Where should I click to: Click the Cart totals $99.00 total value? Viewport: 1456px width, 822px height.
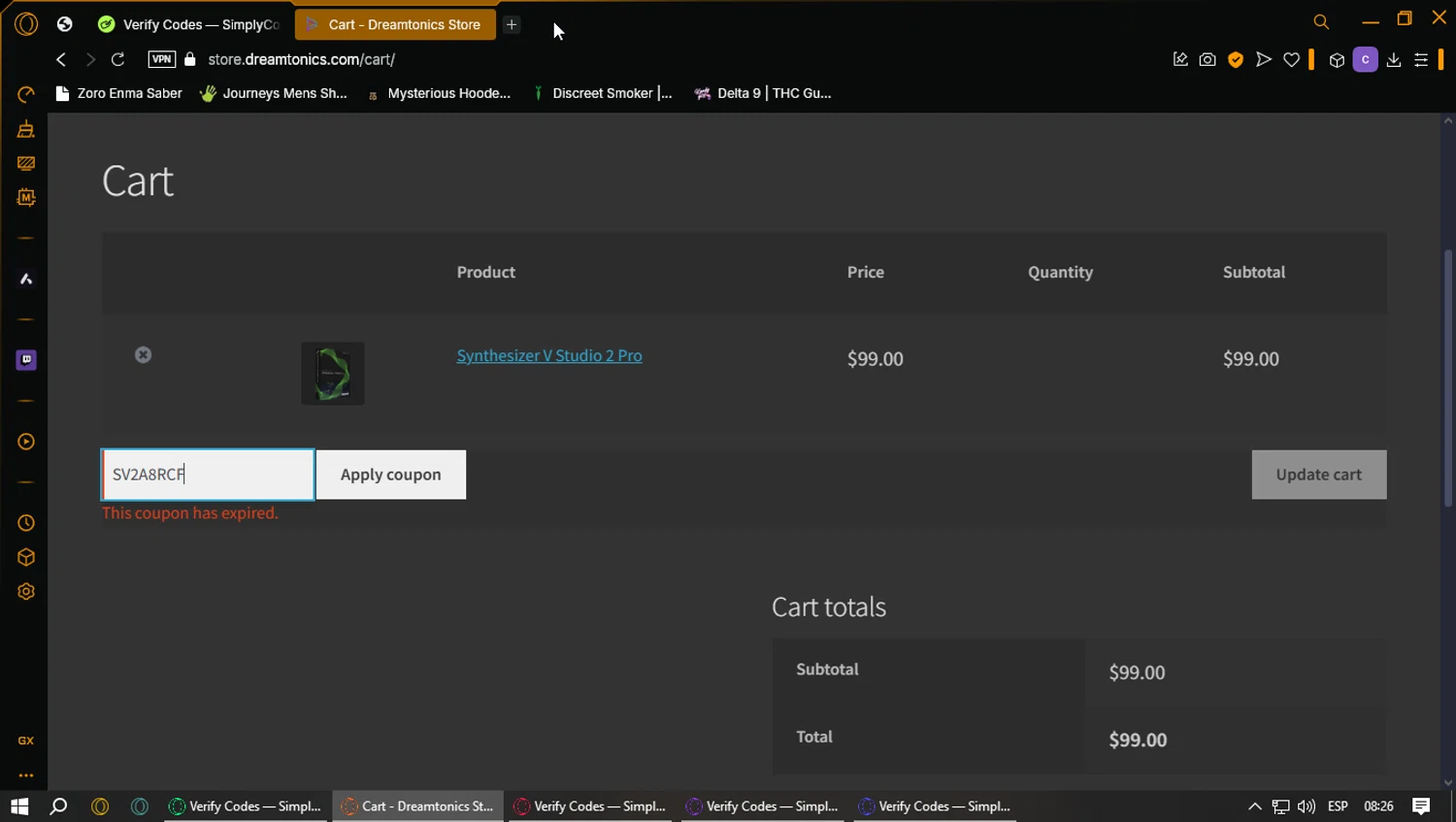pos(1138,740)
